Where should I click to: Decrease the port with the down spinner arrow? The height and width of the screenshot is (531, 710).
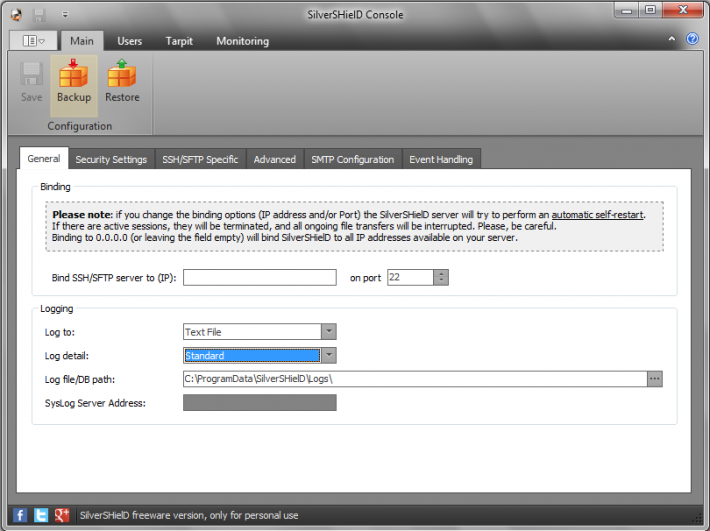coord(441,281)
